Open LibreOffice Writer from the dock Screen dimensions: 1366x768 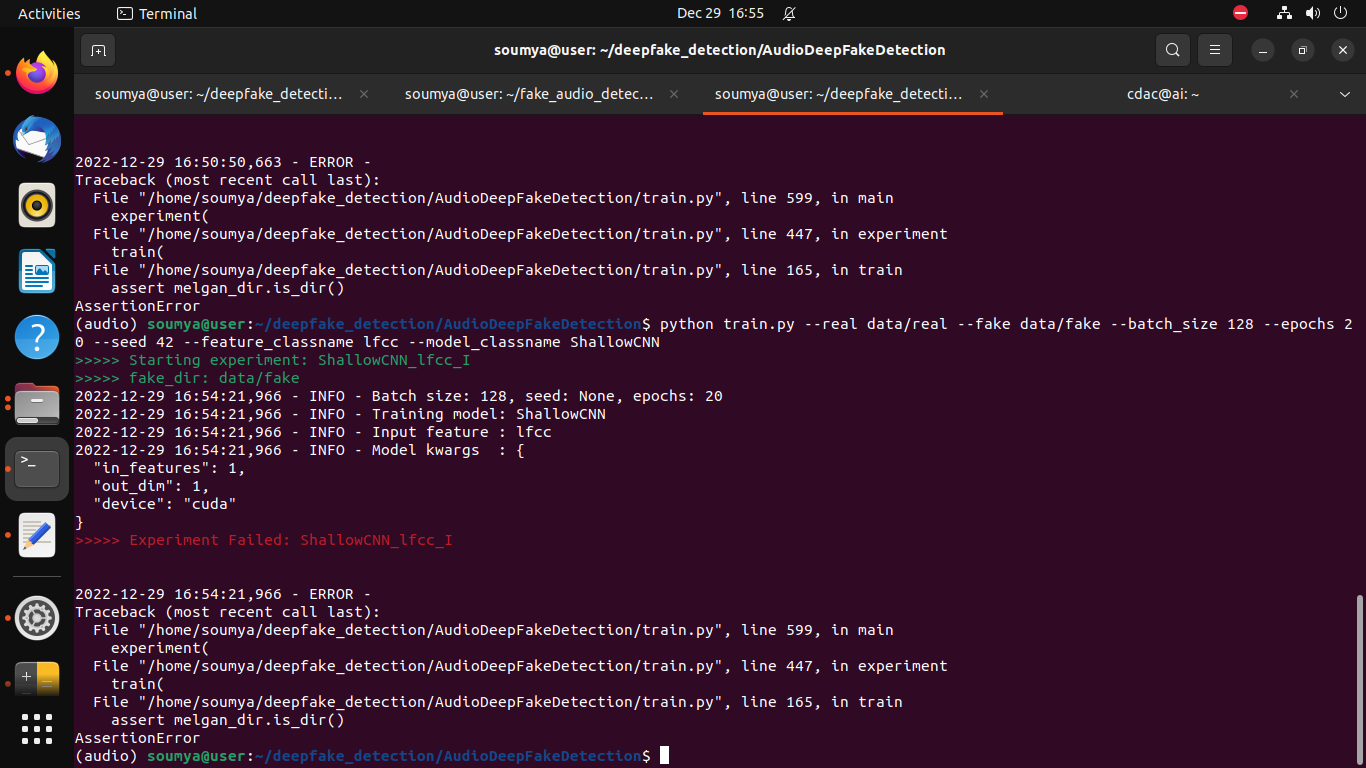(x=36, y=271)
